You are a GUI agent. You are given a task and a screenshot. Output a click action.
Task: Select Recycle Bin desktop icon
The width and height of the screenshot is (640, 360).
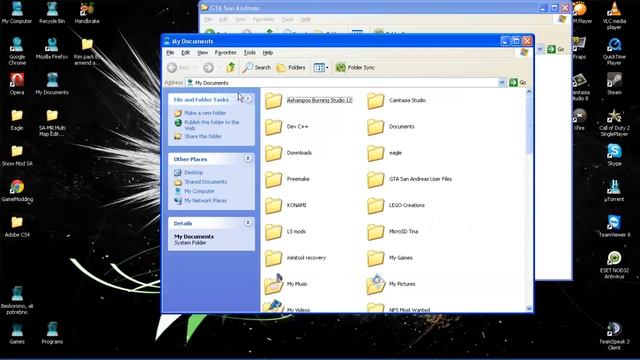click(x=52, y=13)
